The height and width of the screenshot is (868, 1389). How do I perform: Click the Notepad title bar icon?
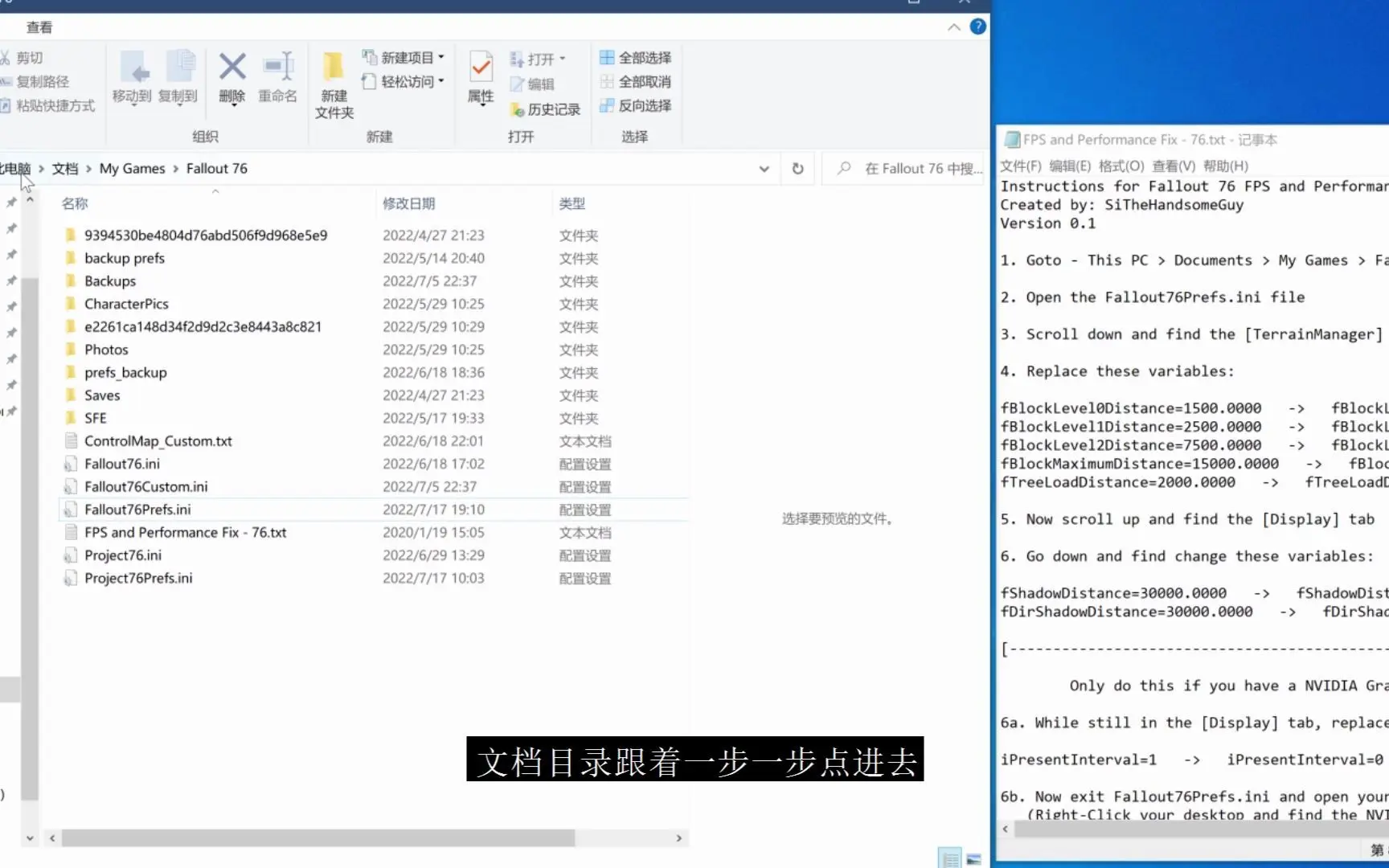[x=1011, y=140]
